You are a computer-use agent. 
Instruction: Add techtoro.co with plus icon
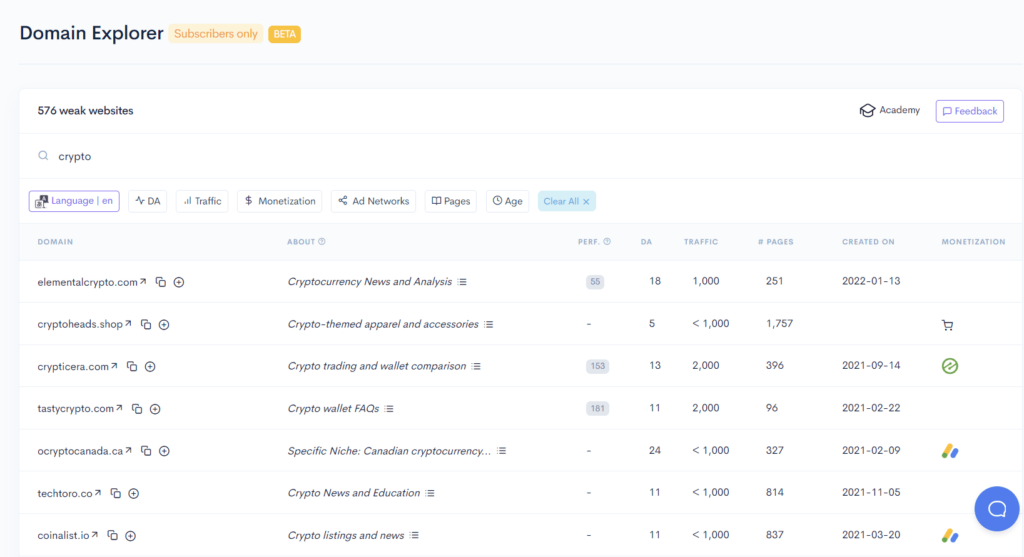click(134, 493)
